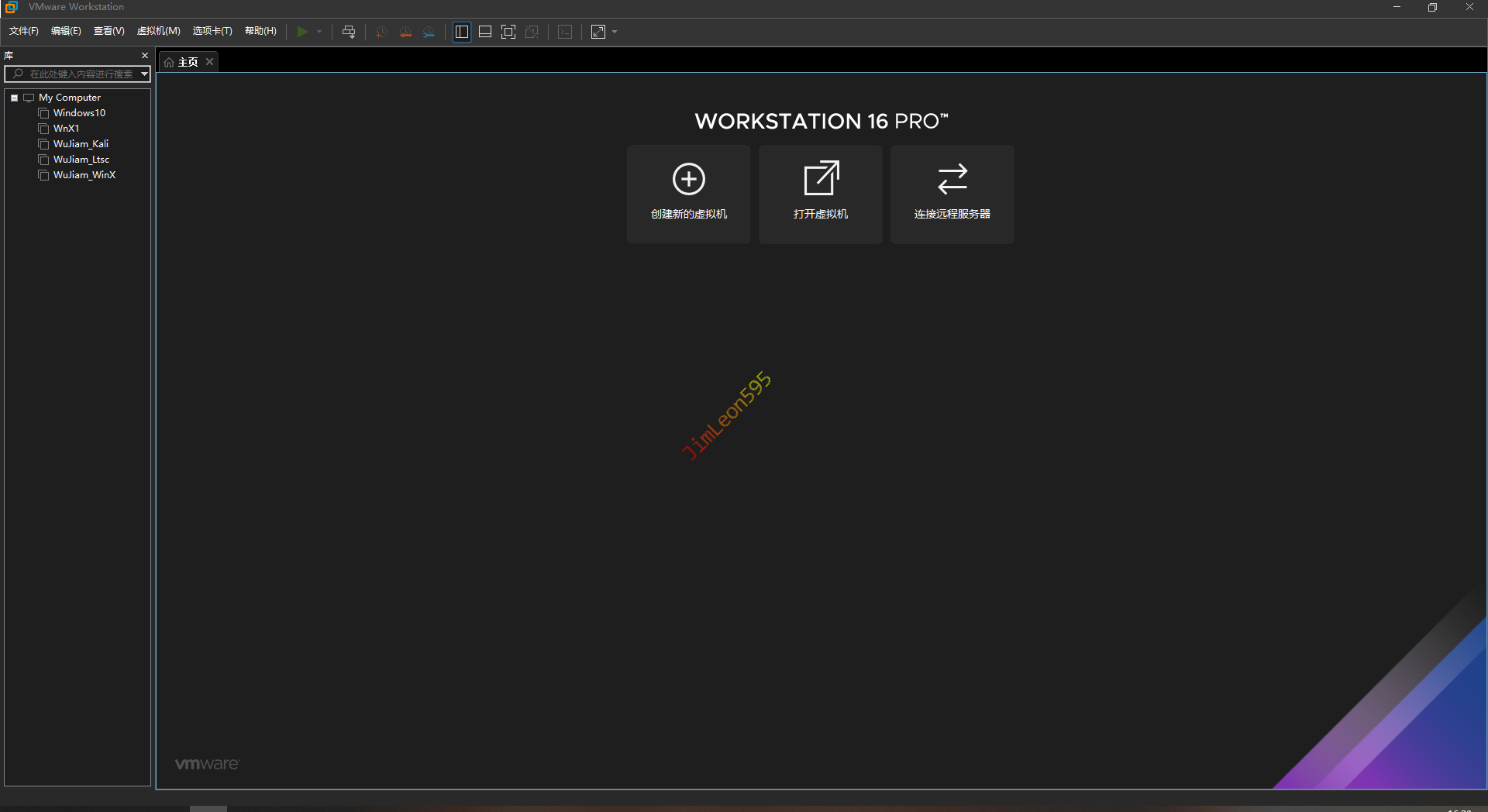The width and height of the screenshot is (1488, 812).
Task: Collapse the My Computer tree node
Action: [x=14, y=98]
